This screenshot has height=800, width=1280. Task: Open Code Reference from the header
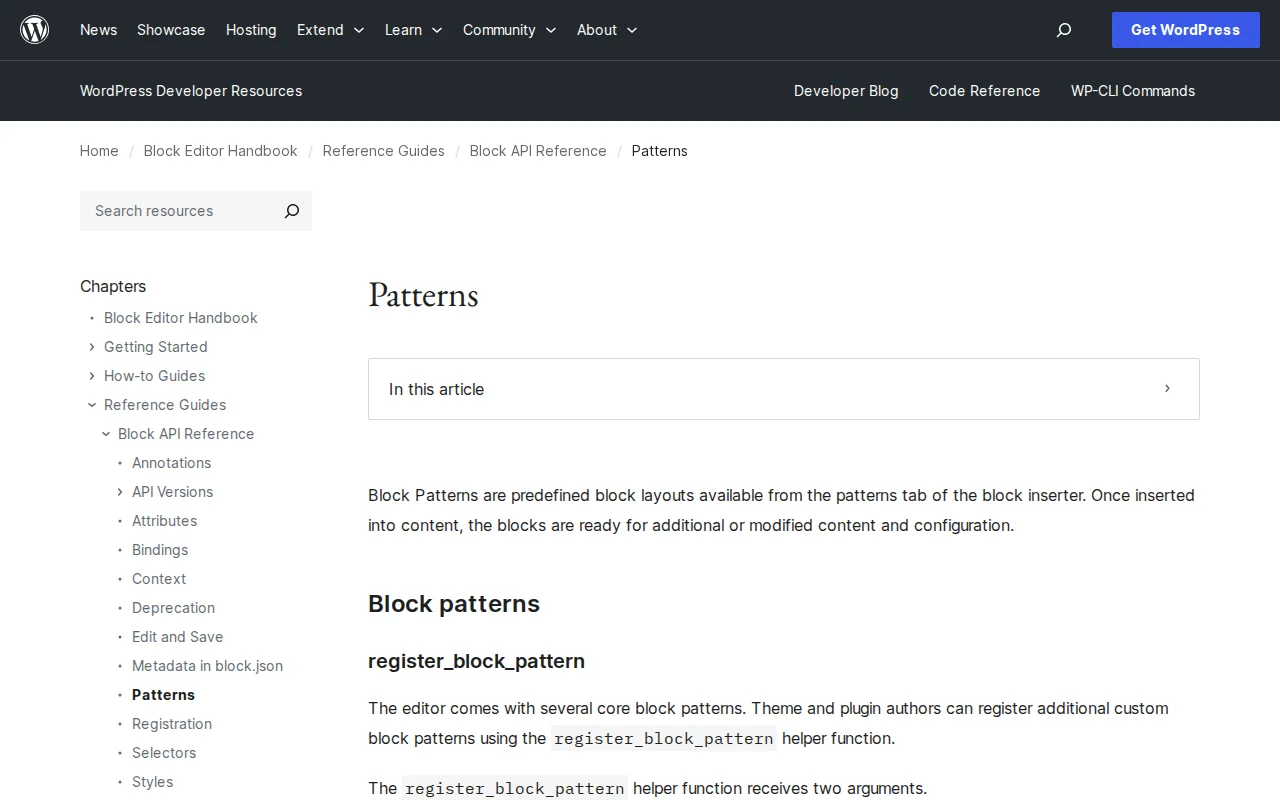(x=984, y=91)
